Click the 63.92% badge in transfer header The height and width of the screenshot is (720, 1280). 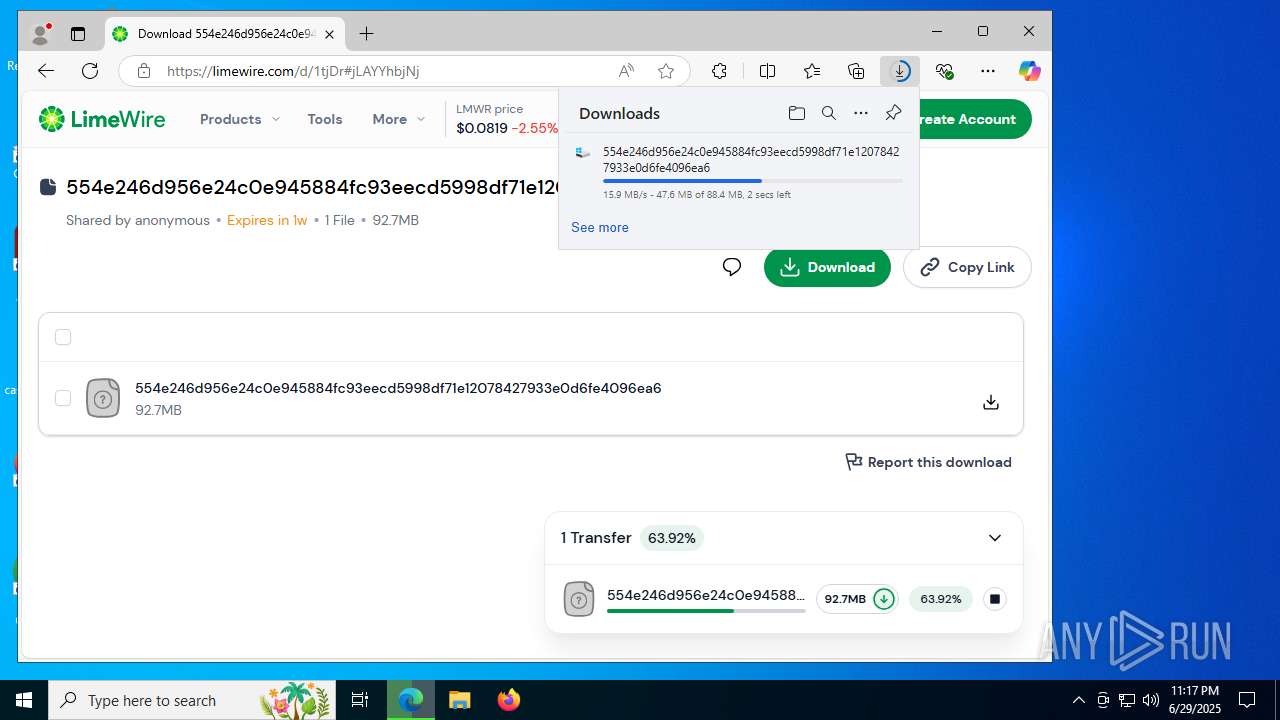[x=671, y=538]
